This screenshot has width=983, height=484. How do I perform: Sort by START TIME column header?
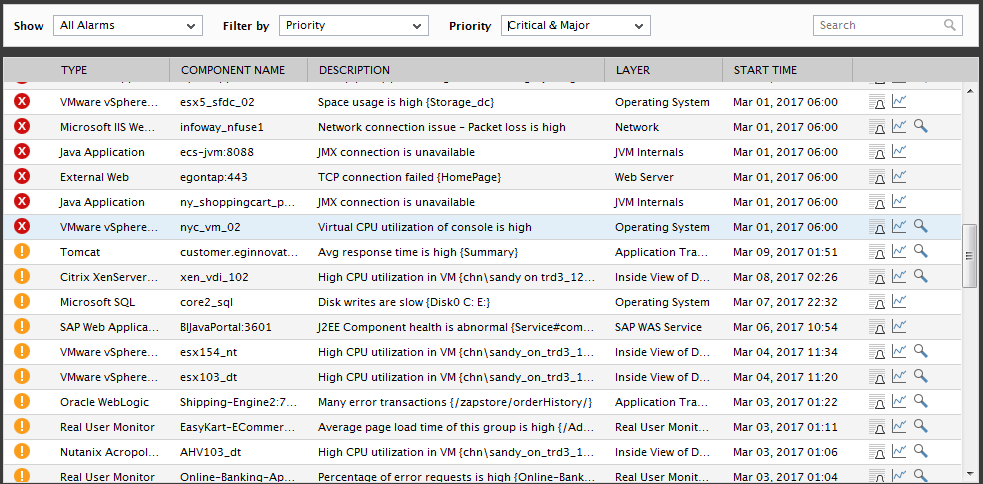click(765, 70)
